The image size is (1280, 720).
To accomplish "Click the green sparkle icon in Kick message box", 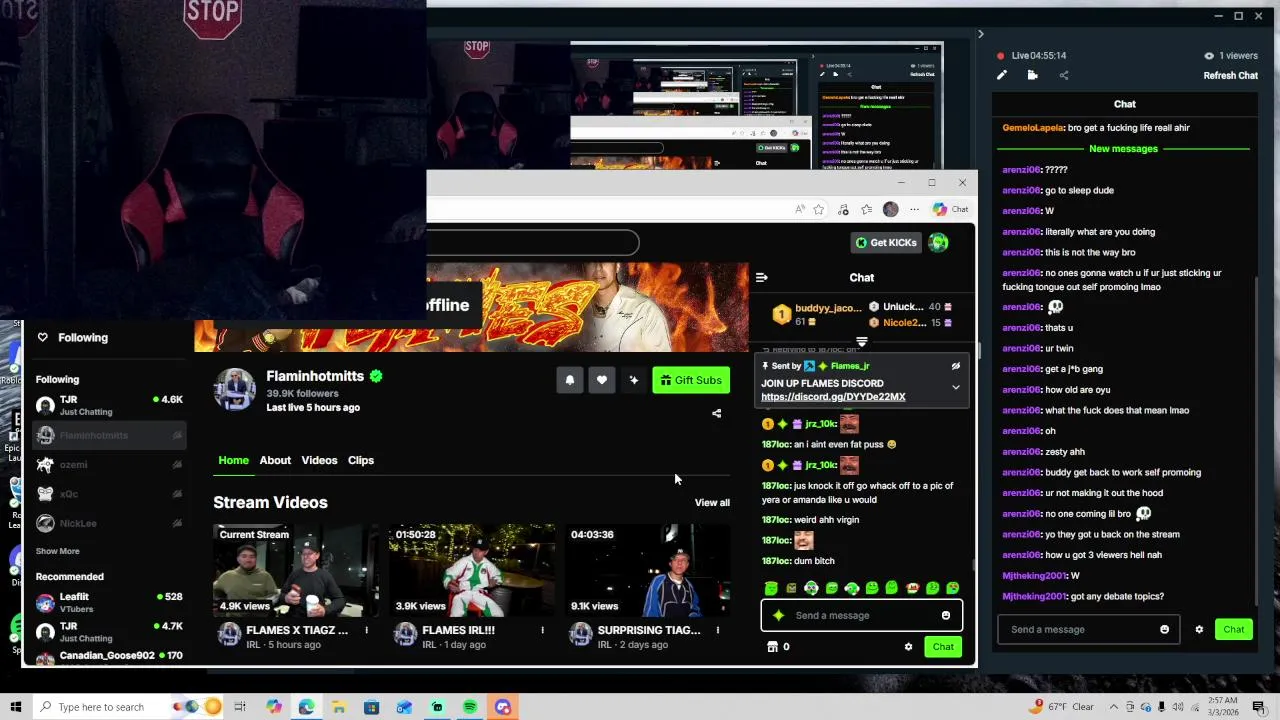I will pyautogui.click(x=778, y=616).
